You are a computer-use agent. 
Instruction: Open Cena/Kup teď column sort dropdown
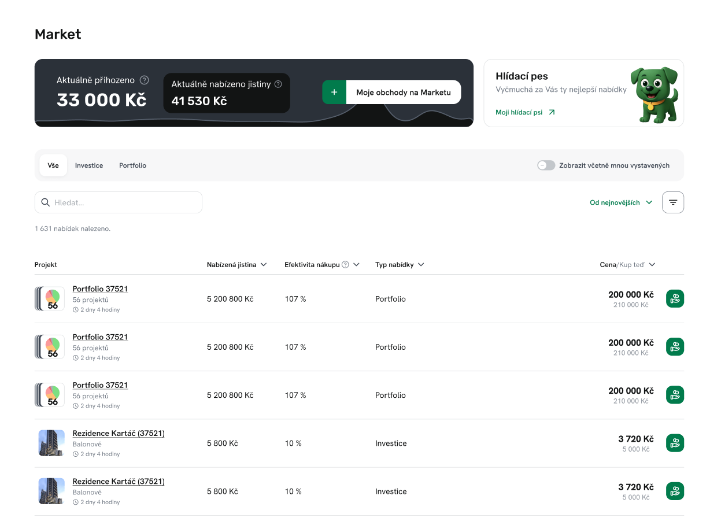(x=629, y=265)
